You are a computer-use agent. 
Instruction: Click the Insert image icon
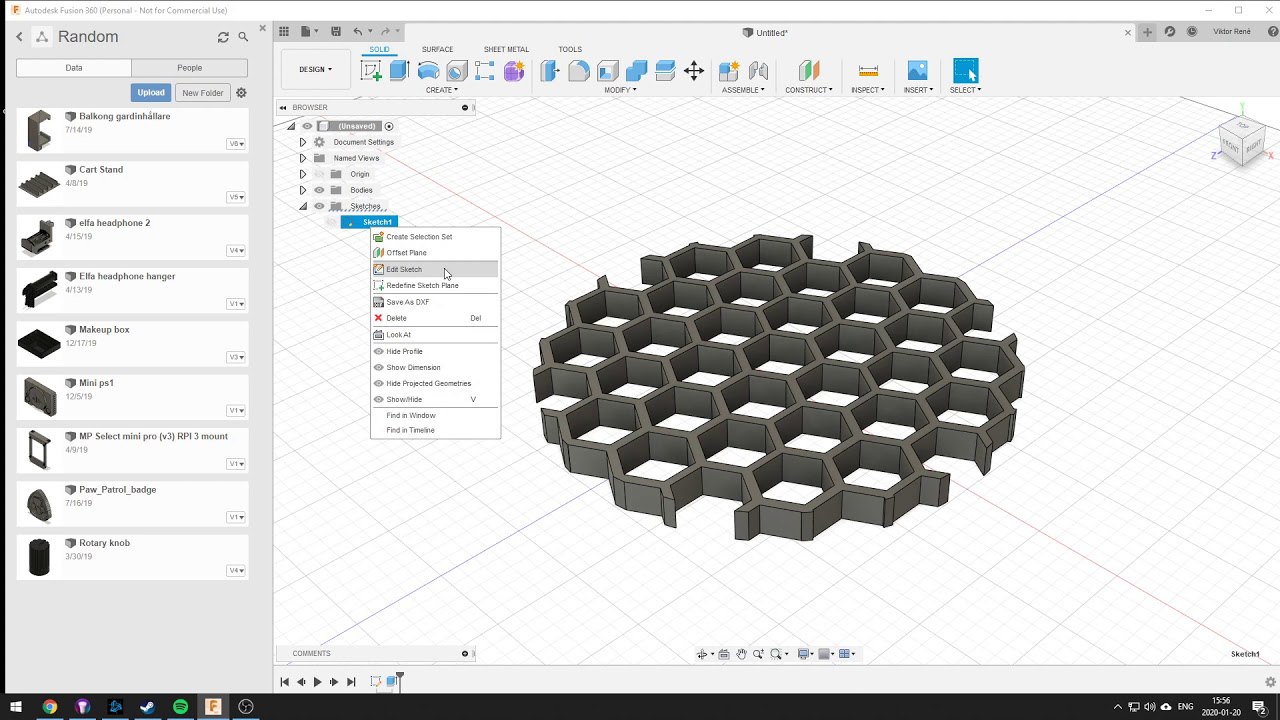click(x=917, y=70)
